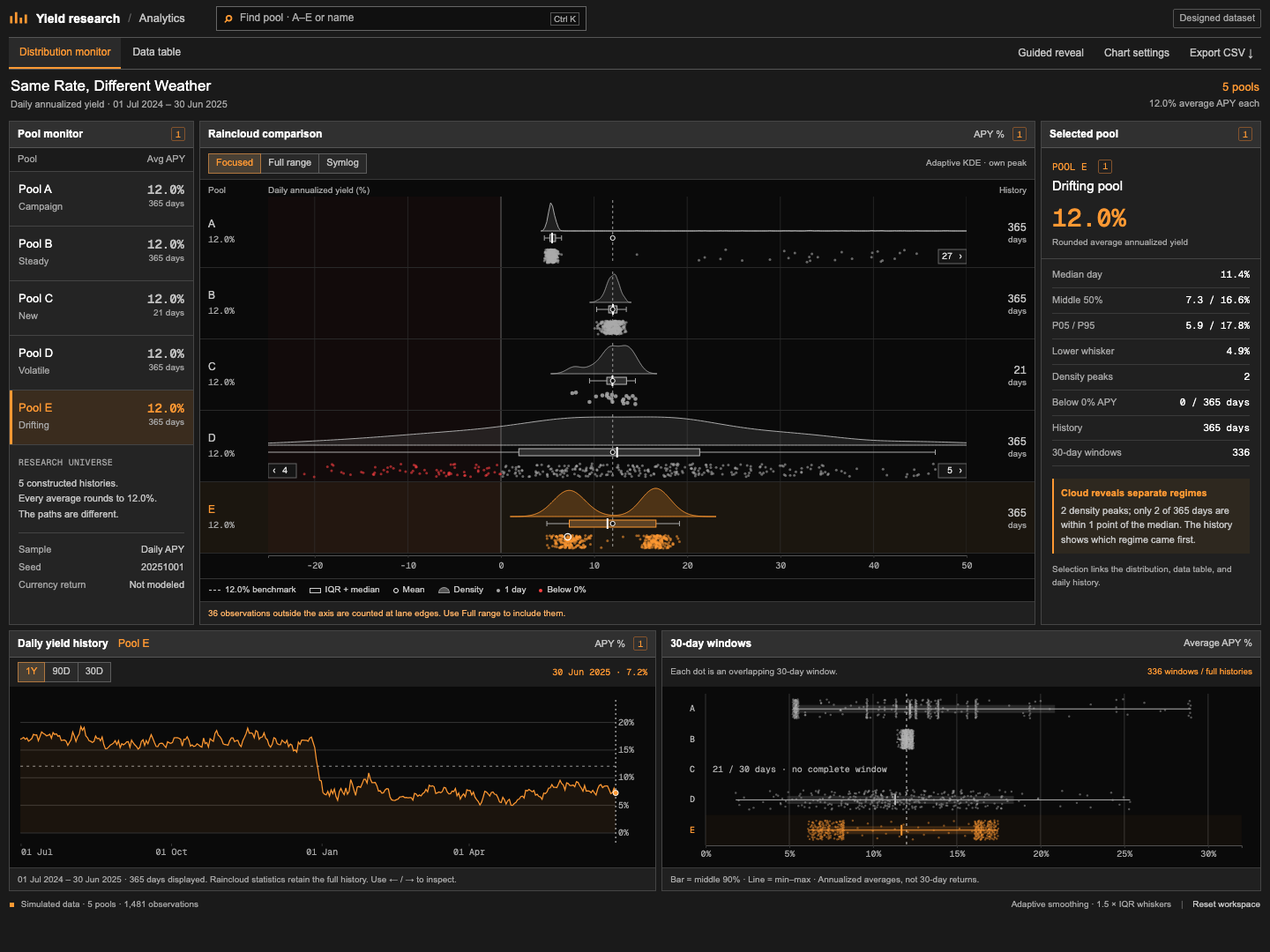Click the Analytics breadcrumb

pyautogui.click(x=162, y=19)
